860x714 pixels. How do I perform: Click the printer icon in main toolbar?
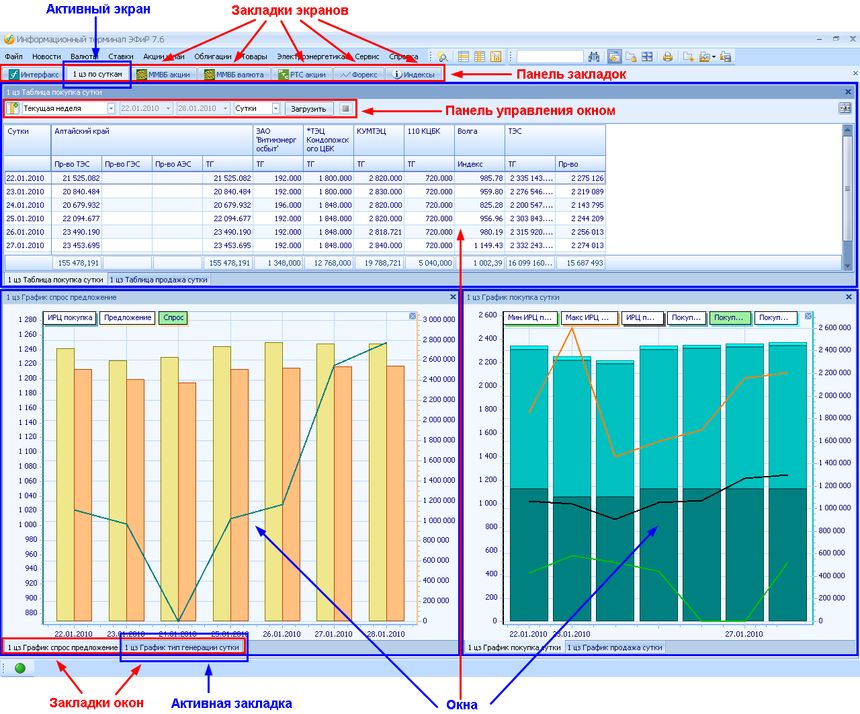coord(668,57)
